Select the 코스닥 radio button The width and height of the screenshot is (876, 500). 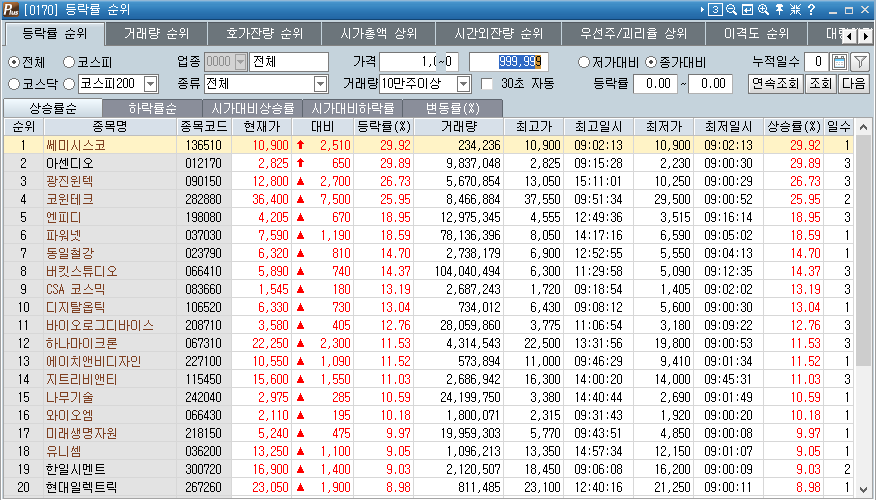[14, 84]
